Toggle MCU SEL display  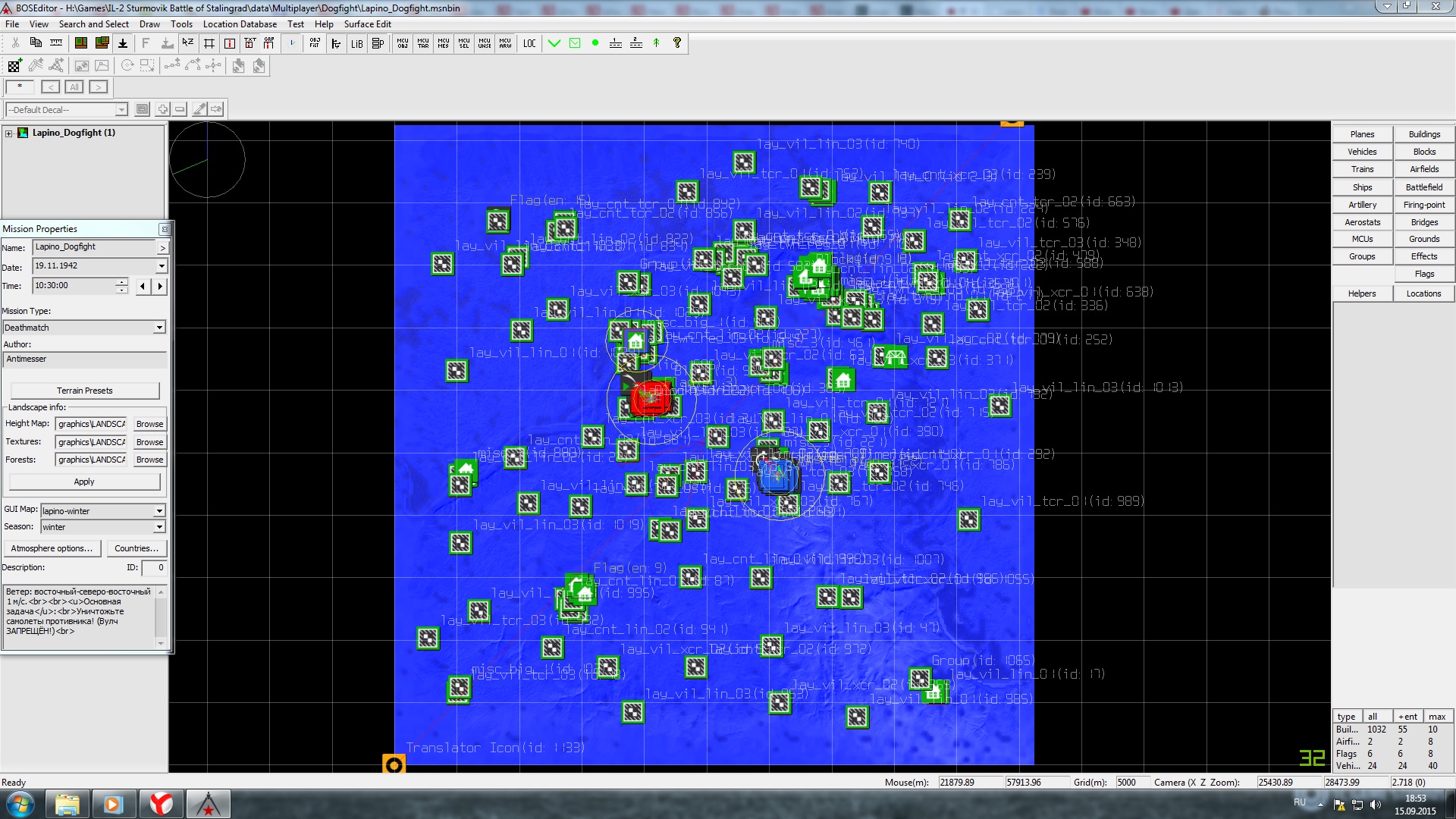pyautogui.click(x=464, y=43)
